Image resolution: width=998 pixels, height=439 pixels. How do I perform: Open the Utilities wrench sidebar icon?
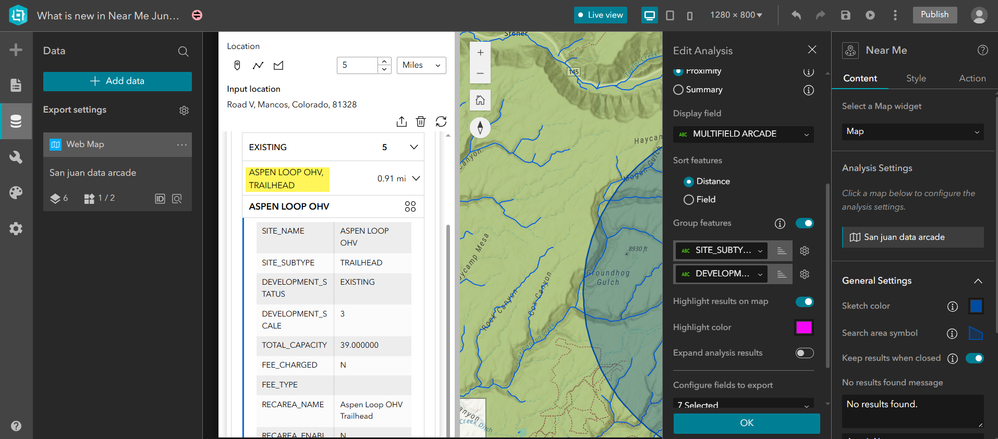pos(16,157)
